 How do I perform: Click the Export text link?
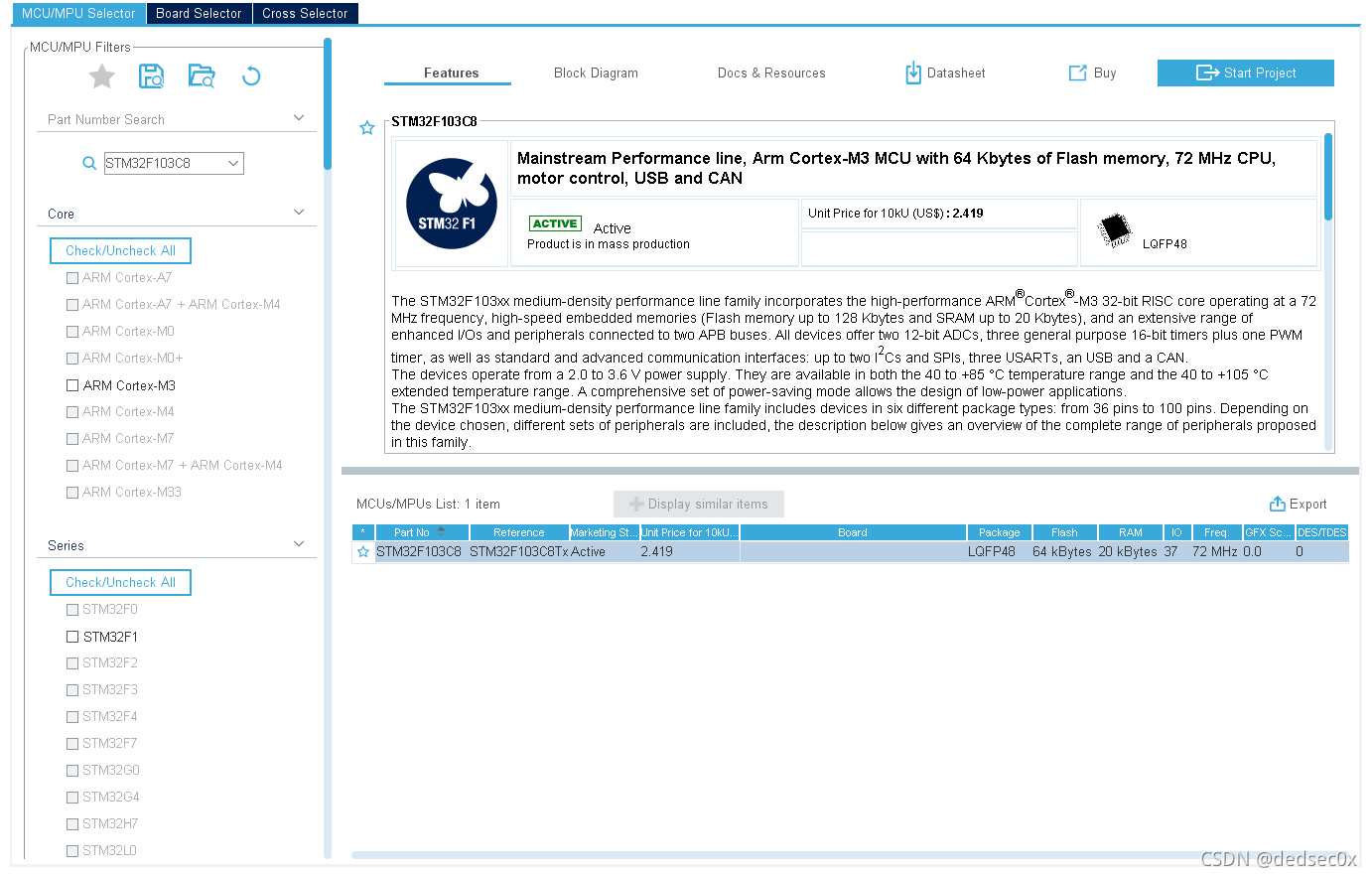(x=1307, y=504)
